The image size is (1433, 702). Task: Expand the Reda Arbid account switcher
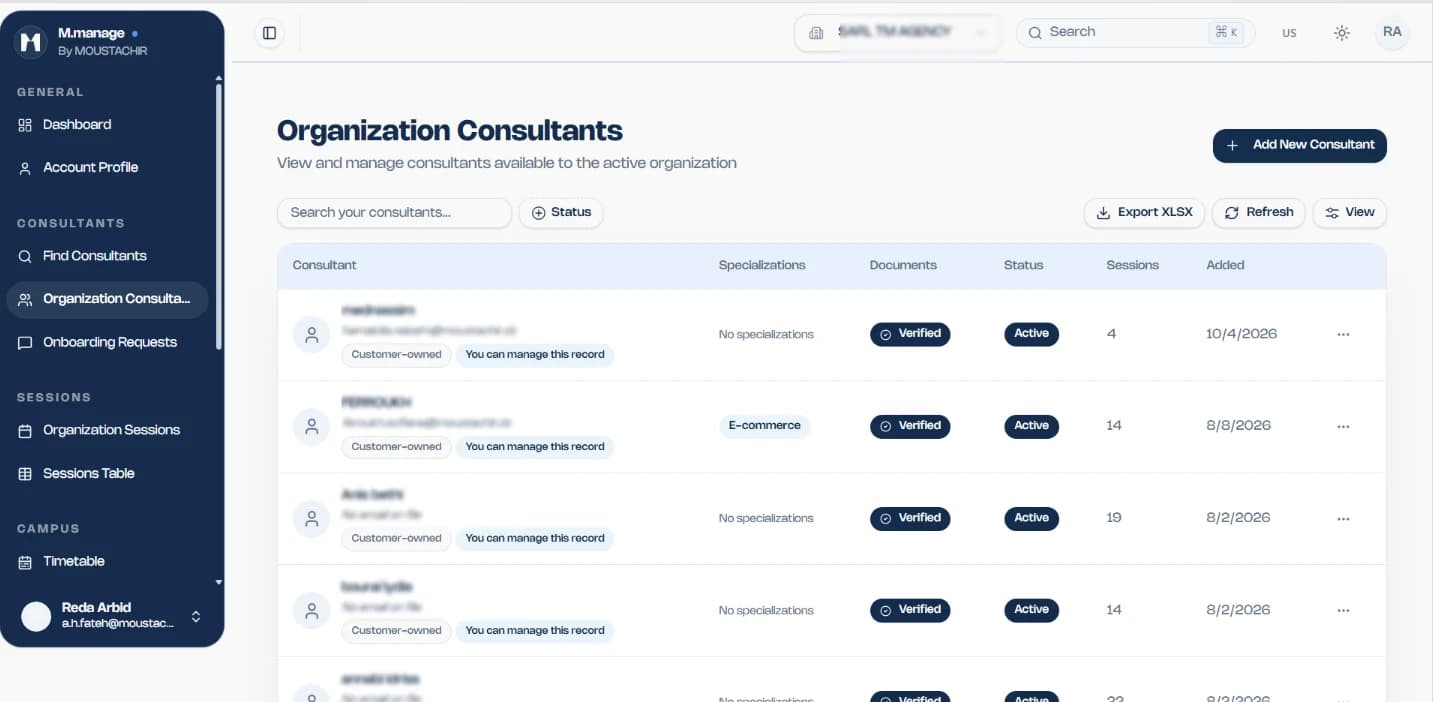tap(196, 616)
